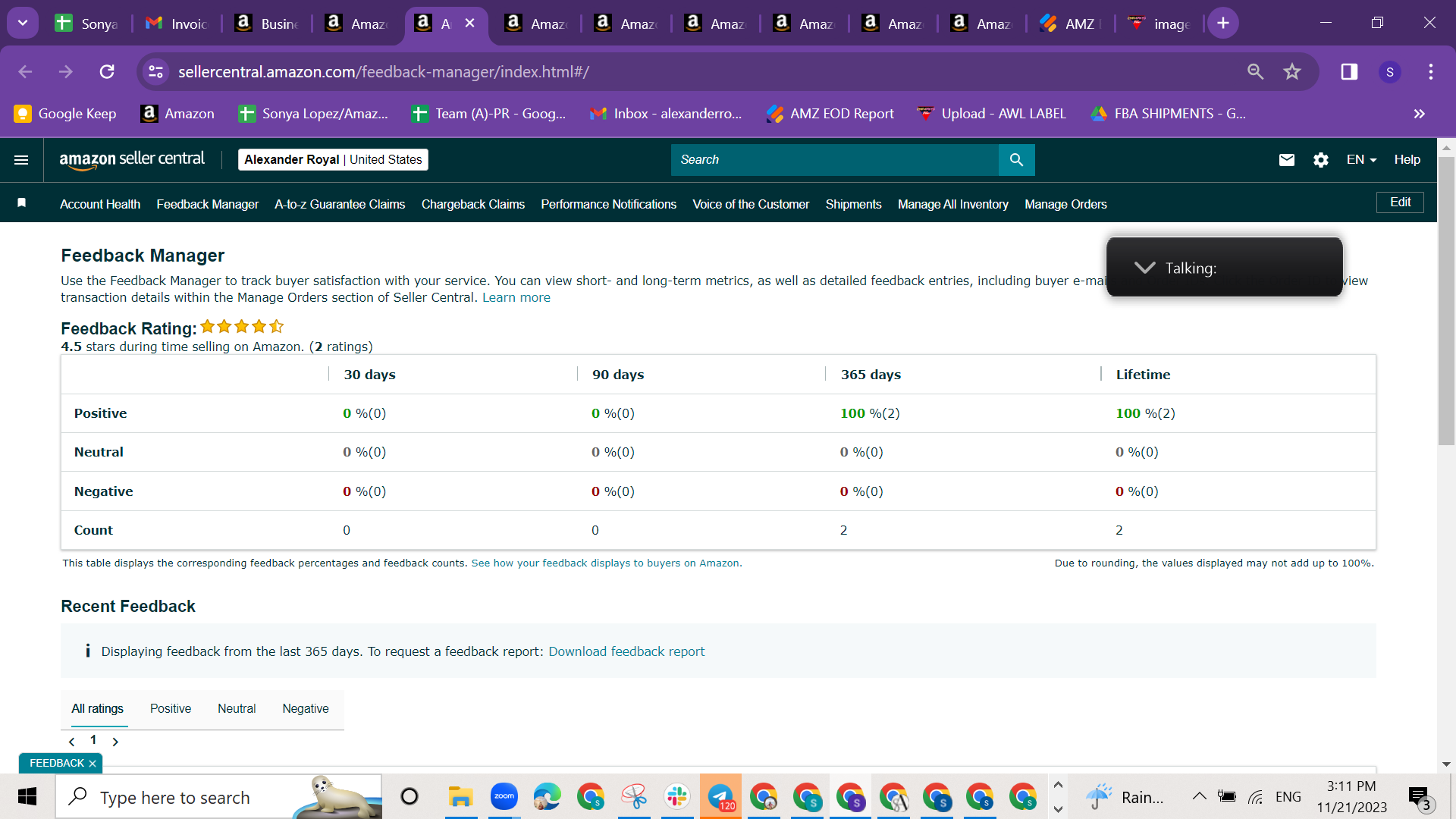
Task: Click the Edit favorites button
Action: 1400,202
